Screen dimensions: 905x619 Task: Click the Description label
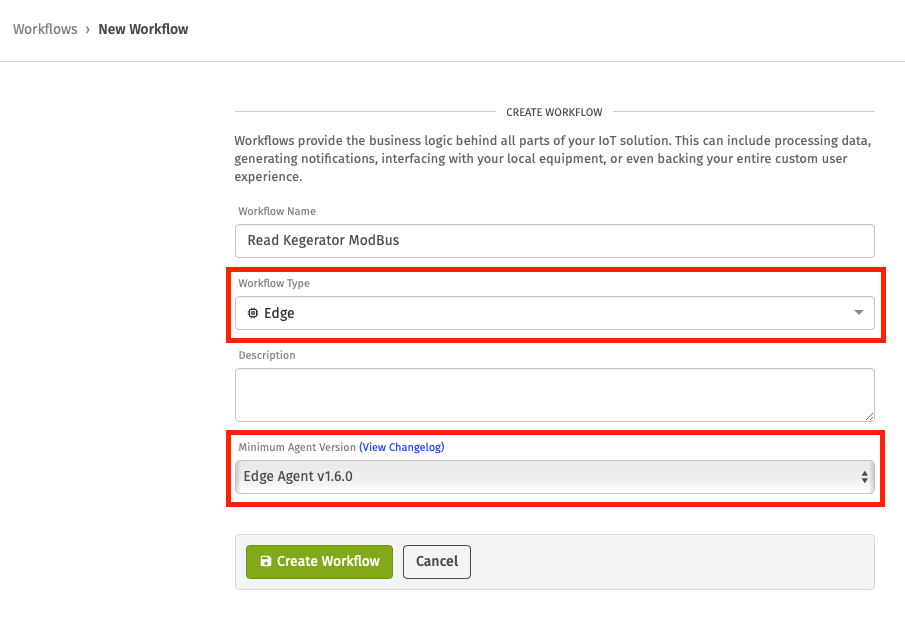coord(267,355)
